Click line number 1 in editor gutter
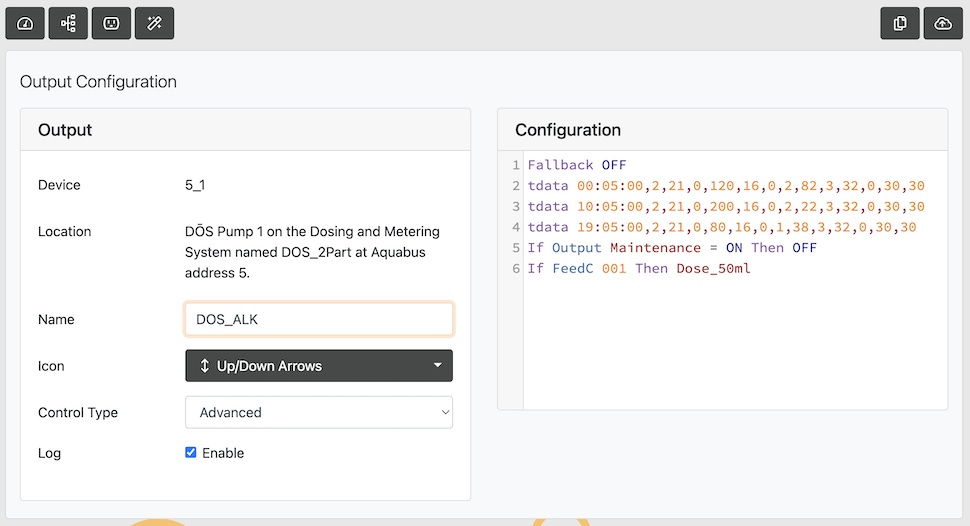 pyautogui.click(x=515, y=165)
